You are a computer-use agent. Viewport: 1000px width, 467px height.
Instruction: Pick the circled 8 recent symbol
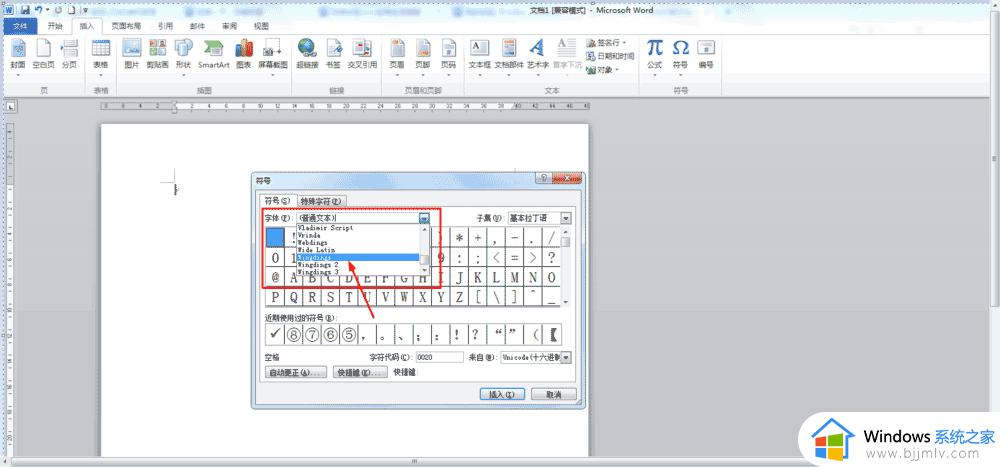tap(293, 334)
